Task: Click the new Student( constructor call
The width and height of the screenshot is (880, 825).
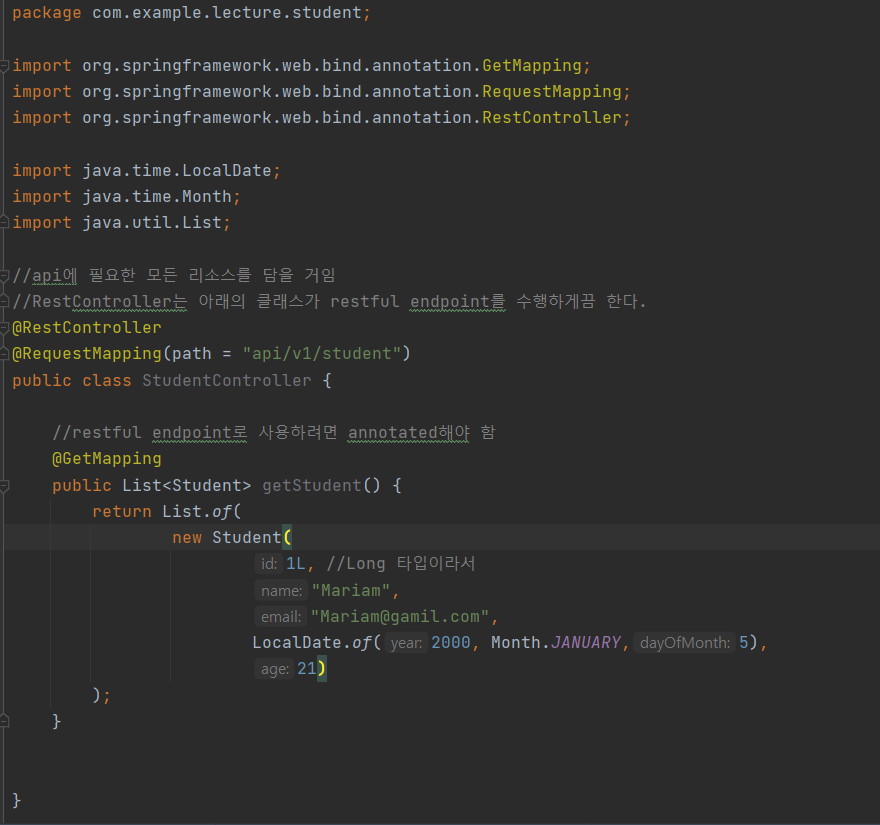Action: tap(232, 538)
